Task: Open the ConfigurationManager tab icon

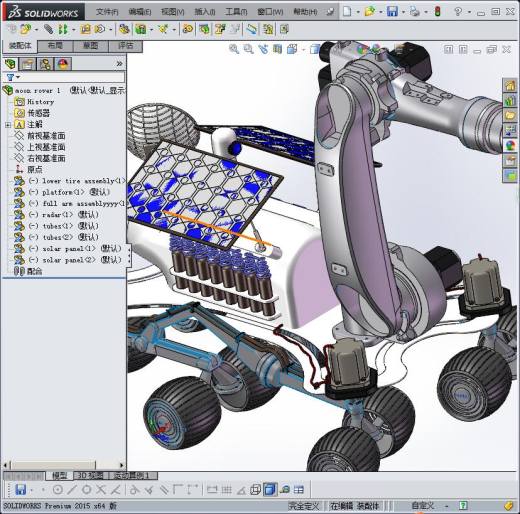Action: click(45, 64)
